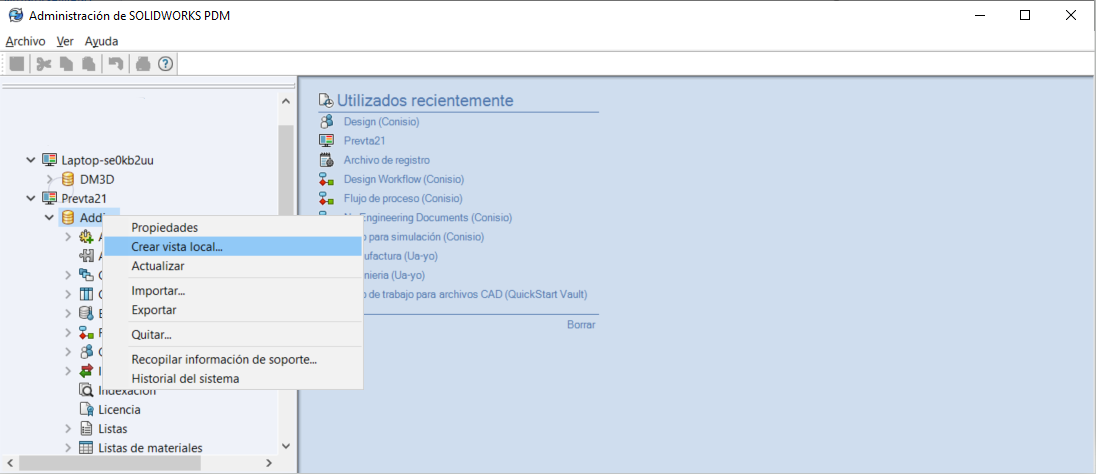This screenshot has width=1096, height=474.
Task: Click the Archivo de registro log icon
Action: 326,160
